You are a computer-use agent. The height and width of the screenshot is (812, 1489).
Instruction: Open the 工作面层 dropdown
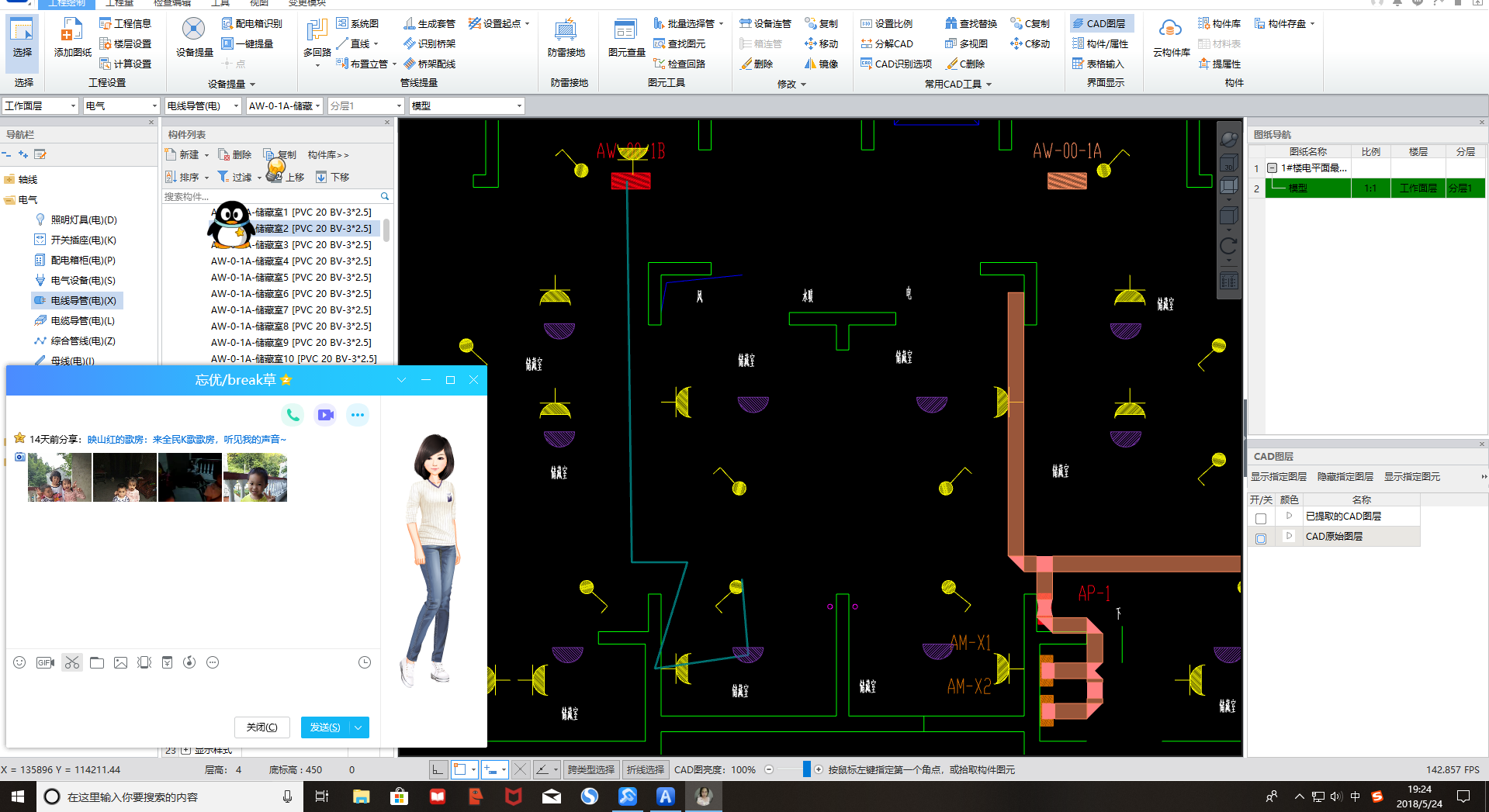pyautogui.click(x=41, y=105)
